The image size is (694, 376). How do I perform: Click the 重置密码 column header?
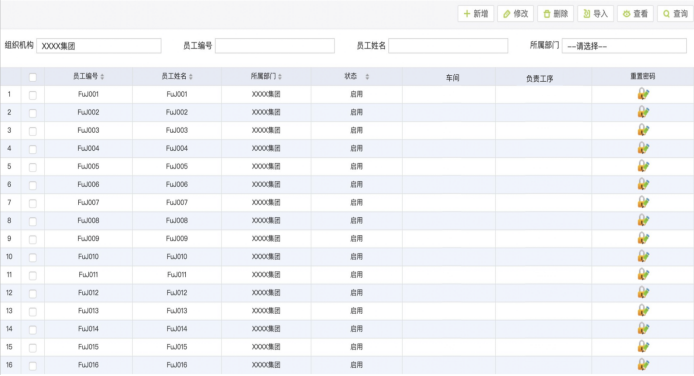(x=643, y=77)
